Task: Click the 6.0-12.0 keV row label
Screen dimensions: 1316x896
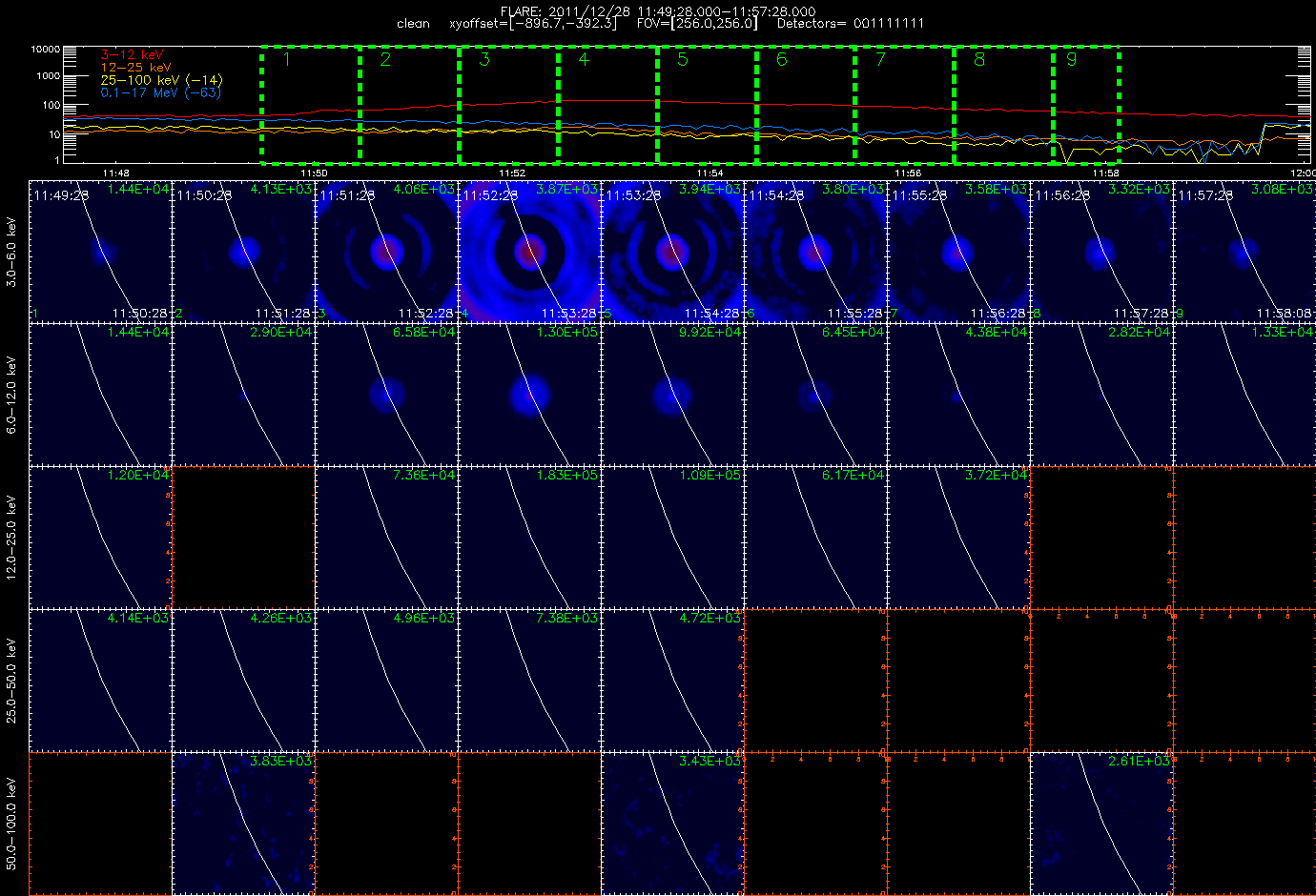Action: coord(11,396)
